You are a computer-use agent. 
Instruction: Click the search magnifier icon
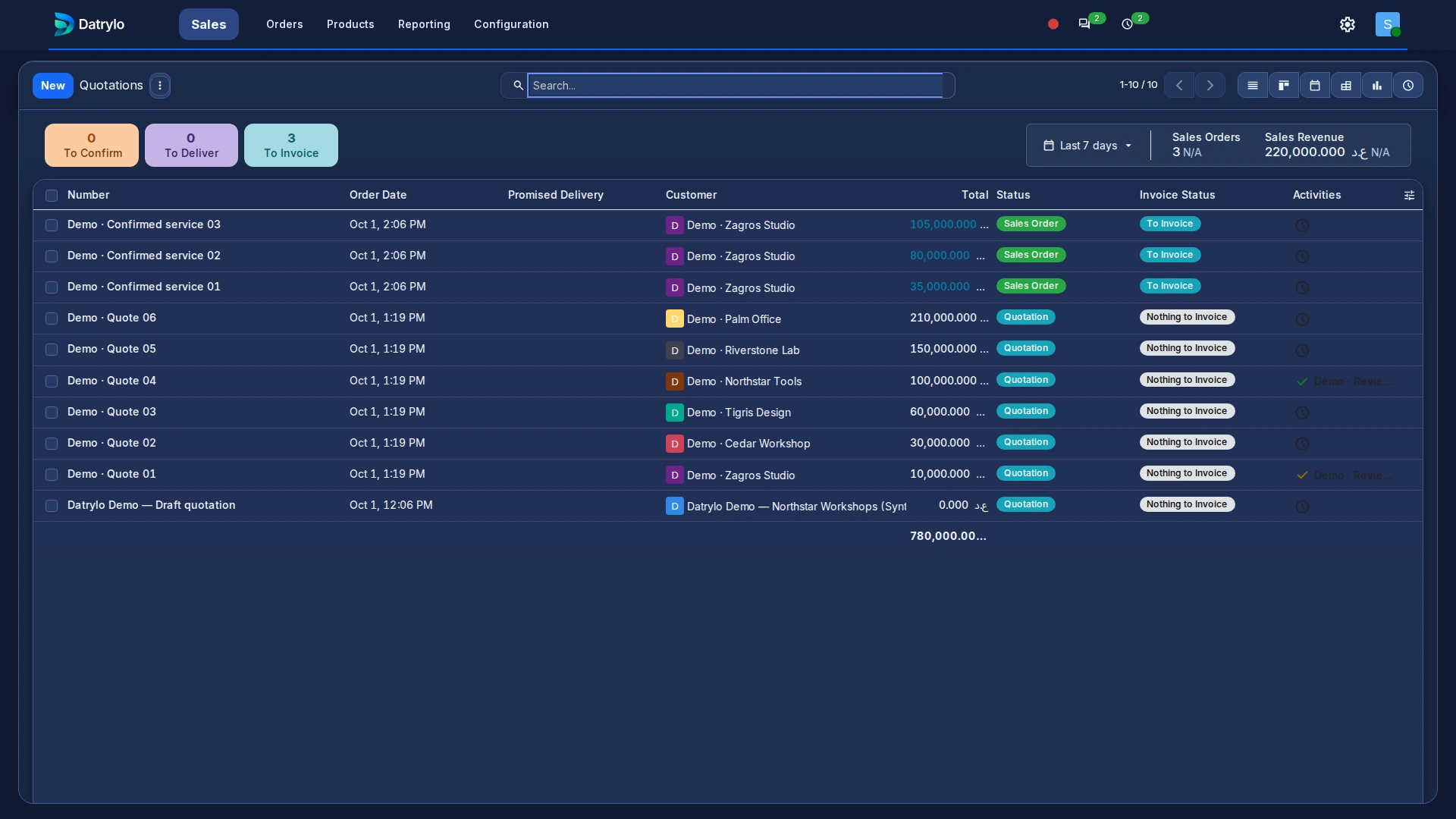pyautogui.click(x=518, y=86)
